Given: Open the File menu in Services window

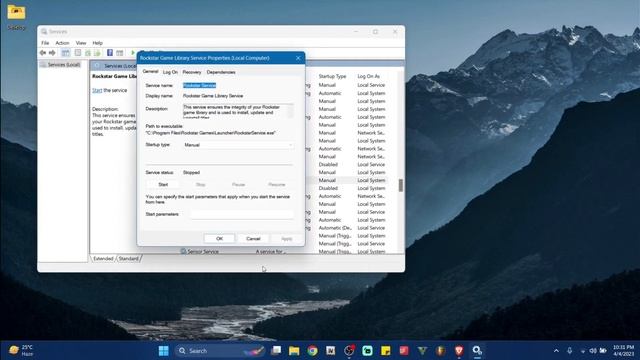Looking at the screenshot, I should (x=45, y=43).
